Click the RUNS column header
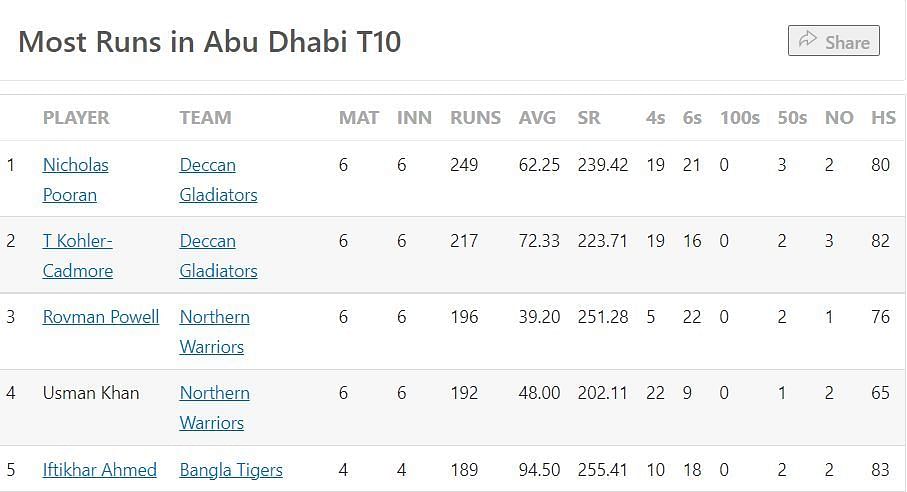The height and width of the screenshot is (492, 907). pyautogui.click(x=475, y=118)
